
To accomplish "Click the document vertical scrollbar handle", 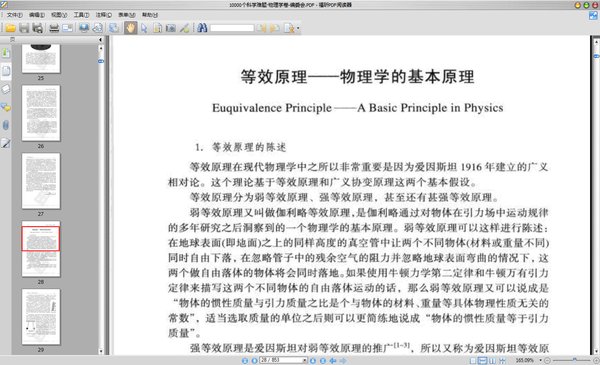I will coord(597,56).
